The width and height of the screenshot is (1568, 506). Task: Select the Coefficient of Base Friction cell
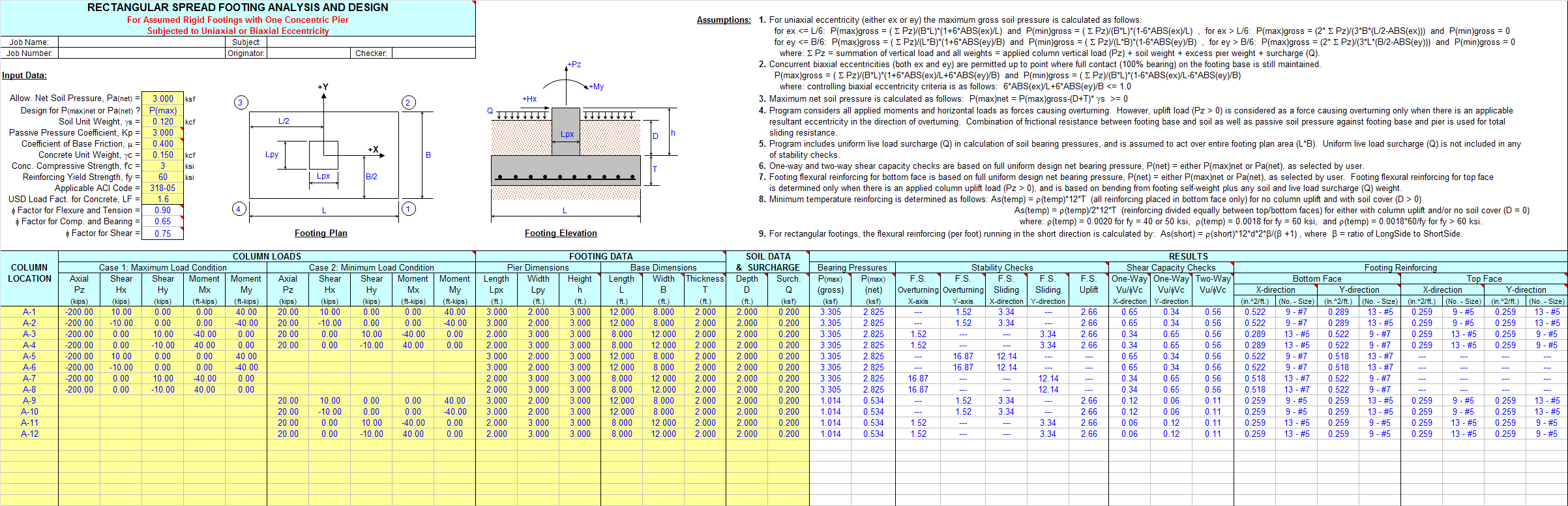162,143
